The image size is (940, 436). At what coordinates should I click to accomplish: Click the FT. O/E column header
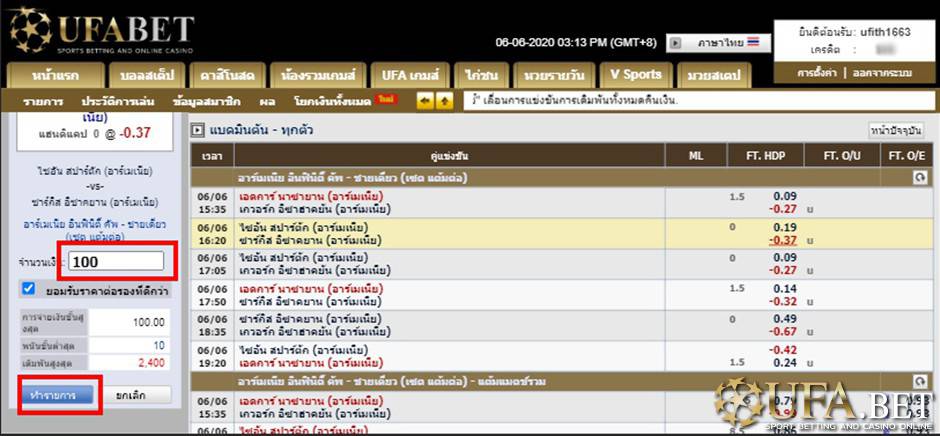[907, 156]
